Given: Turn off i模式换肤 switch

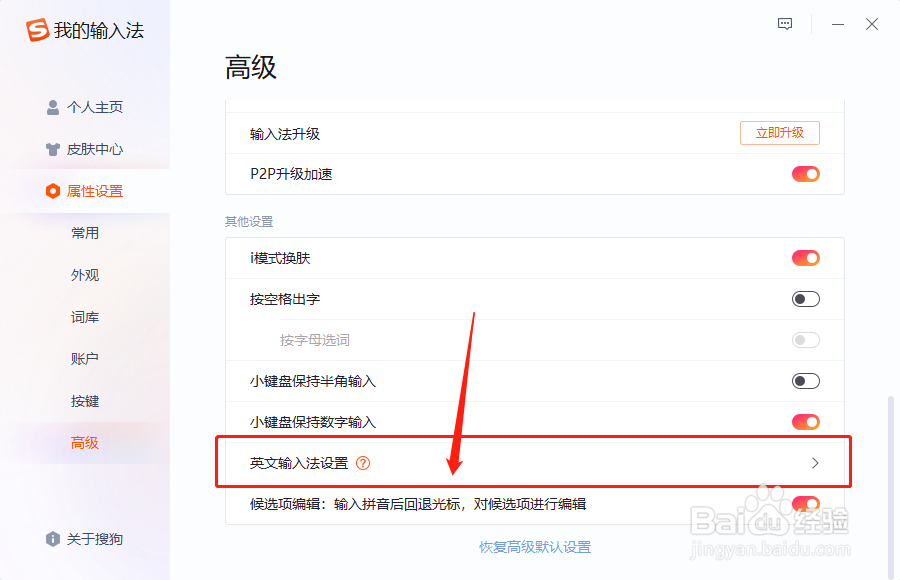Looking at the screenshot, I should point(807,257).
